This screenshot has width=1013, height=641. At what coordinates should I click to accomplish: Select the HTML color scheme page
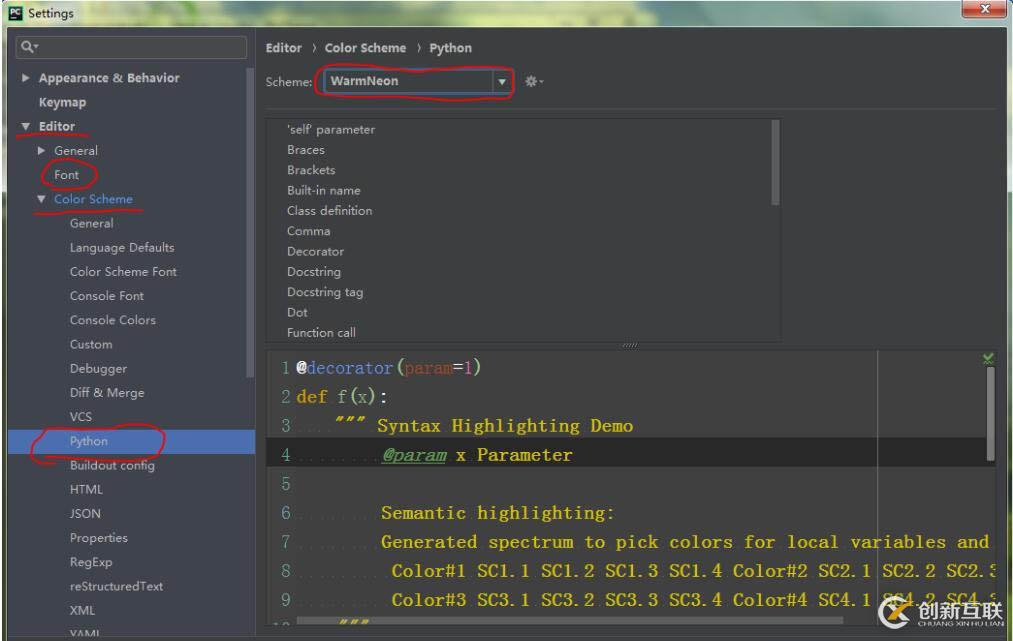click(87, 489)
